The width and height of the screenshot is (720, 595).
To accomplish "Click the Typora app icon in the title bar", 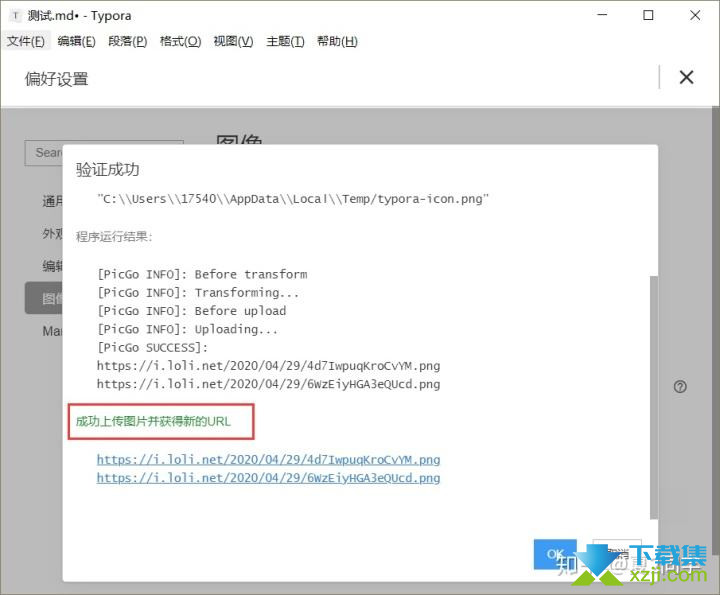I will [16, 16].
